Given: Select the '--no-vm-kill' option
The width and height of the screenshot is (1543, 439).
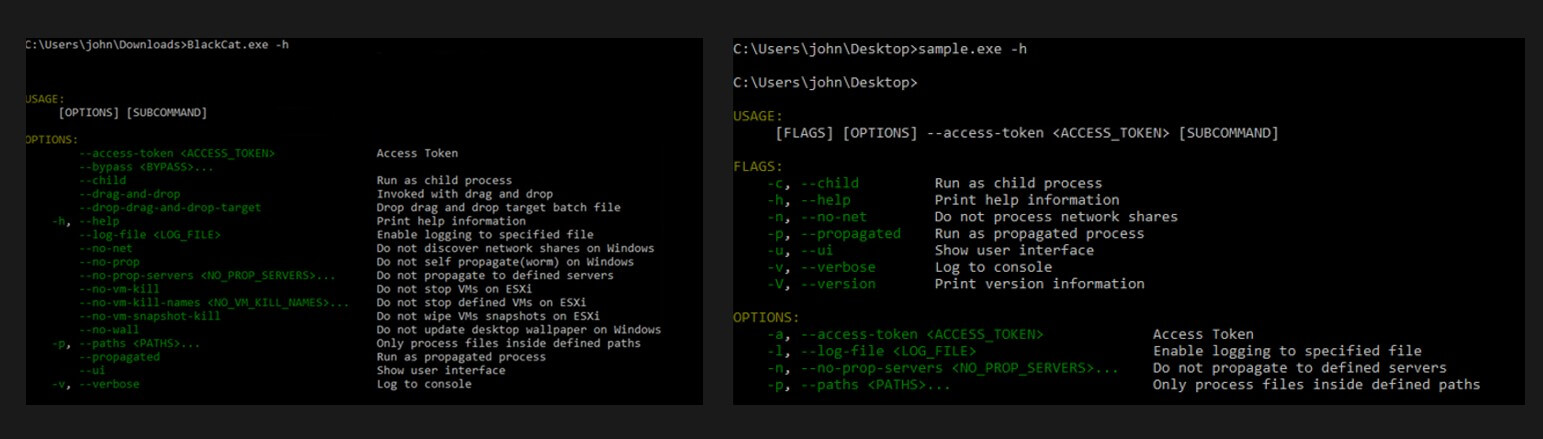Looking at the screenshot, I should [x=119, y=289].
